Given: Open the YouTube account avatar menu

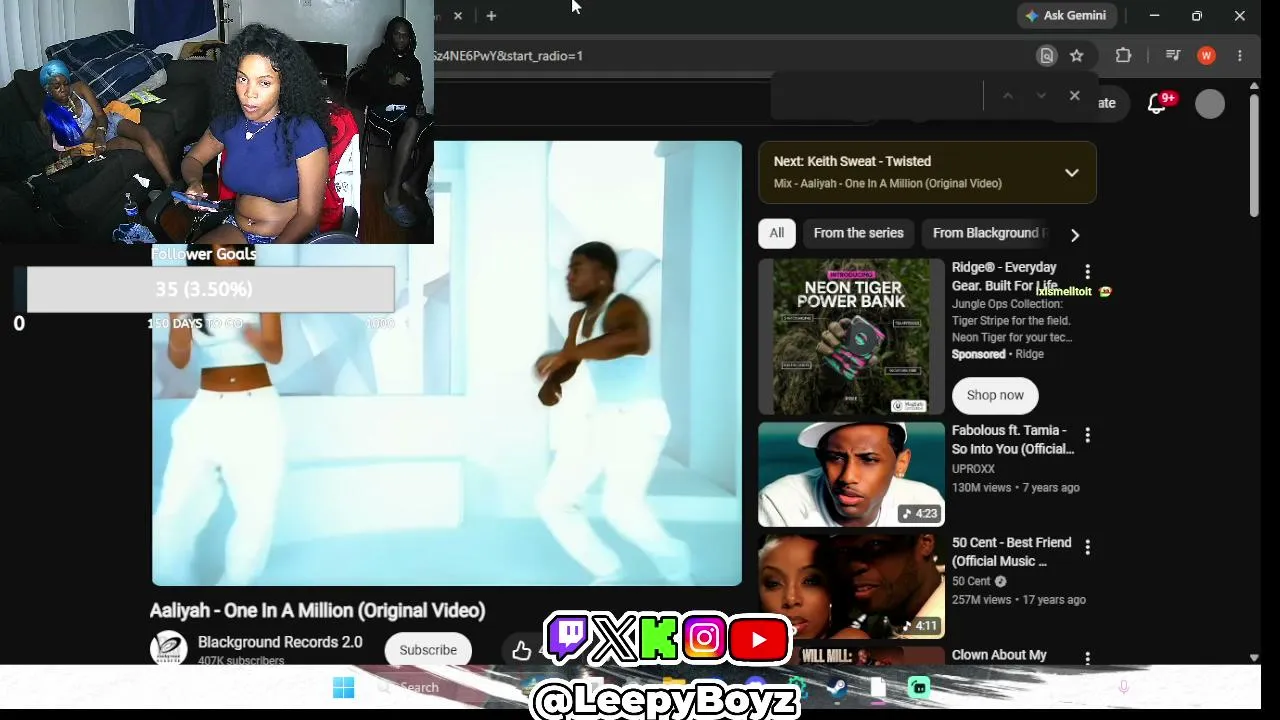Looking at the screenshot, I should 1210,104.
